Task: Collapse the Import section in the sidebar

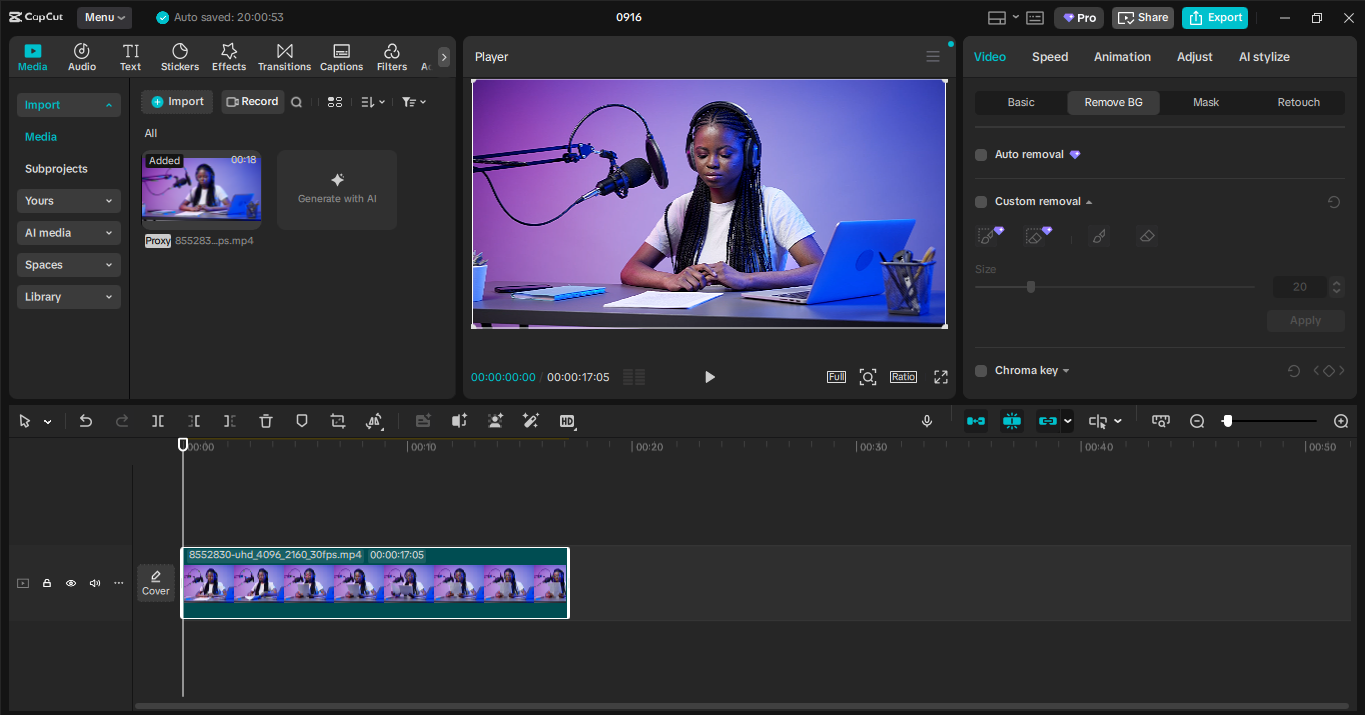Action: 110,105
